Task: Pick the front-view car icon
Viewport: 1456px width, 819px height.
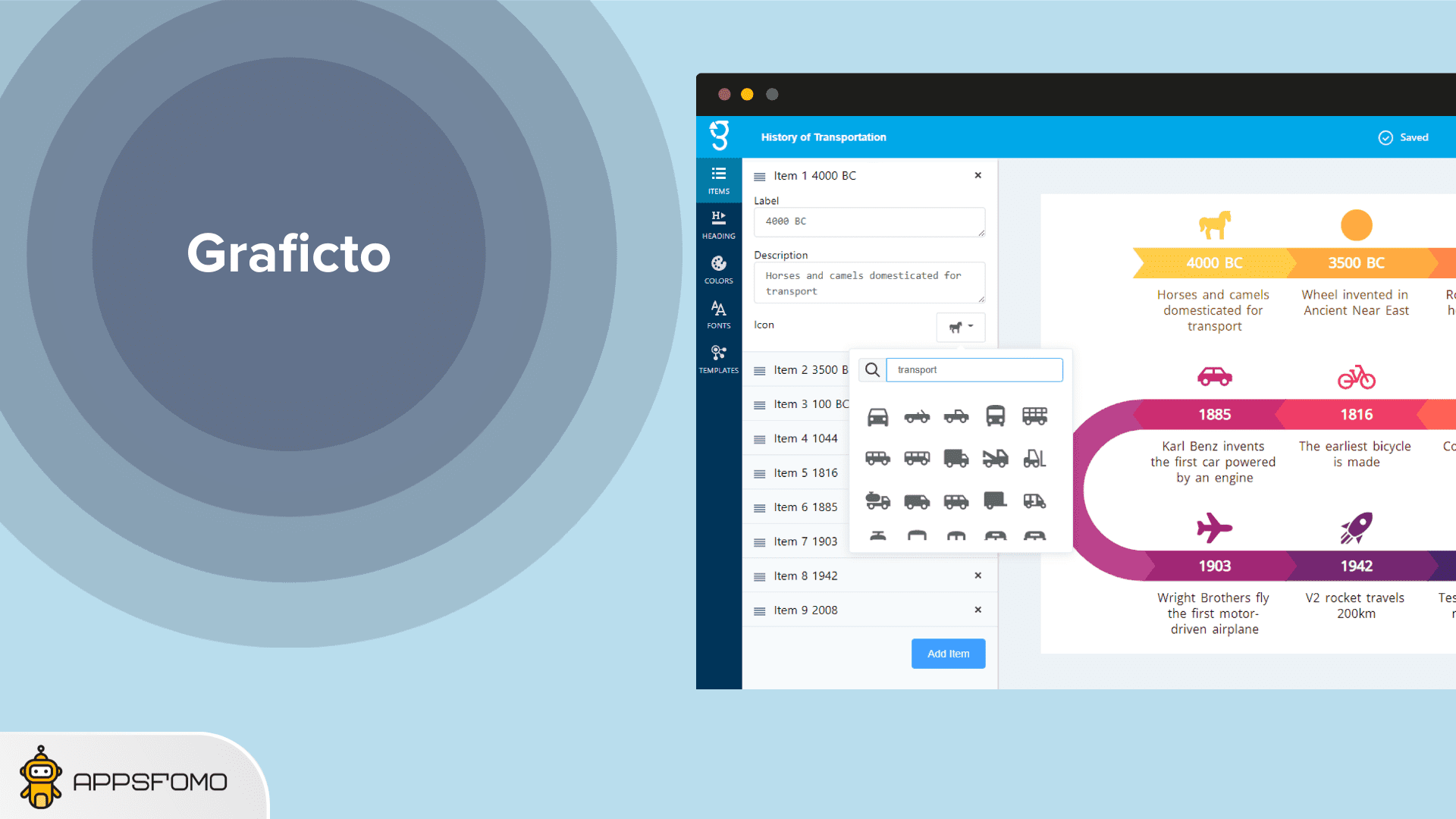Action: click(x=877, y=416)
